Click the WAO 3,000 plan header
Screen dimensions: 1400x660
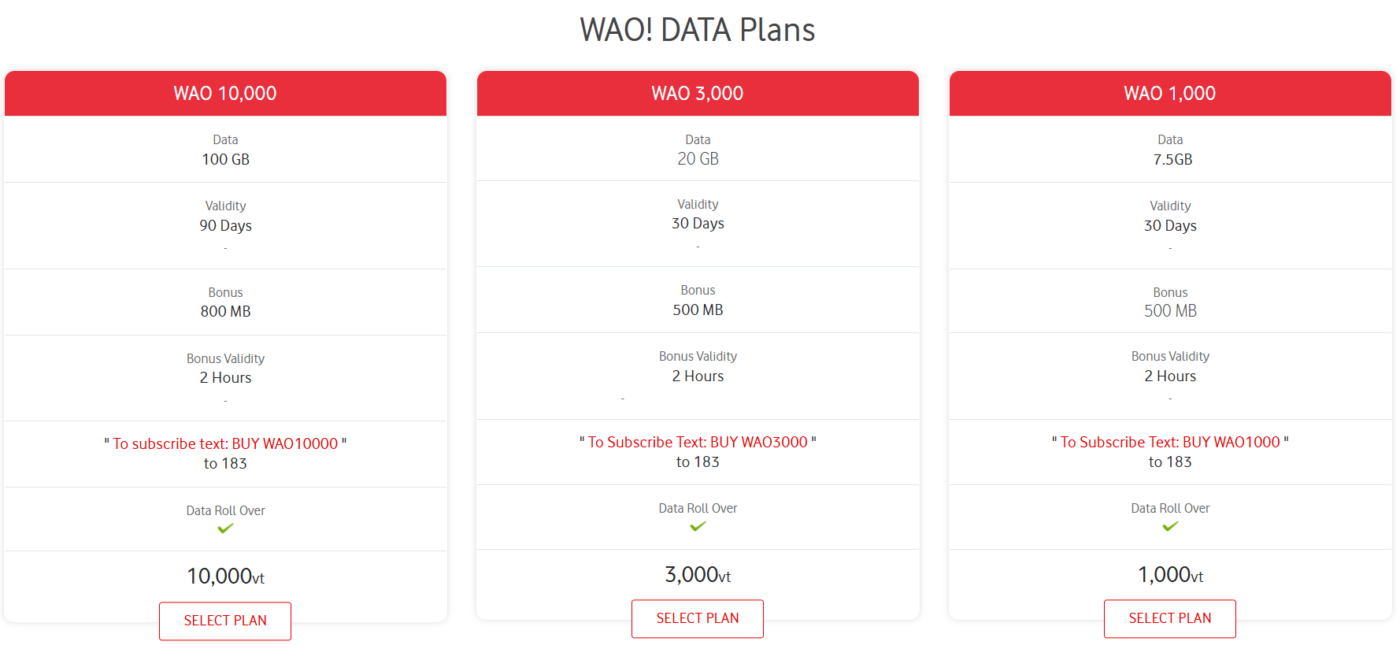point(697,94)
